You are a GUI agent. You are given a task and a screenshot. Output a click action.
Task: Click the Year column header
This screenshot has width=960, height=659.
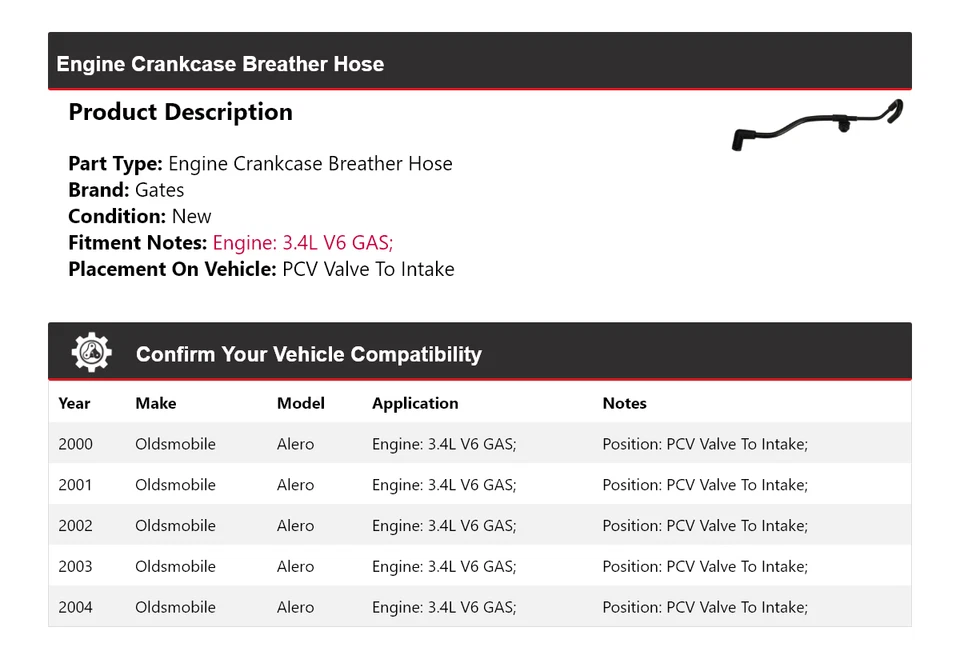(74, 403)
